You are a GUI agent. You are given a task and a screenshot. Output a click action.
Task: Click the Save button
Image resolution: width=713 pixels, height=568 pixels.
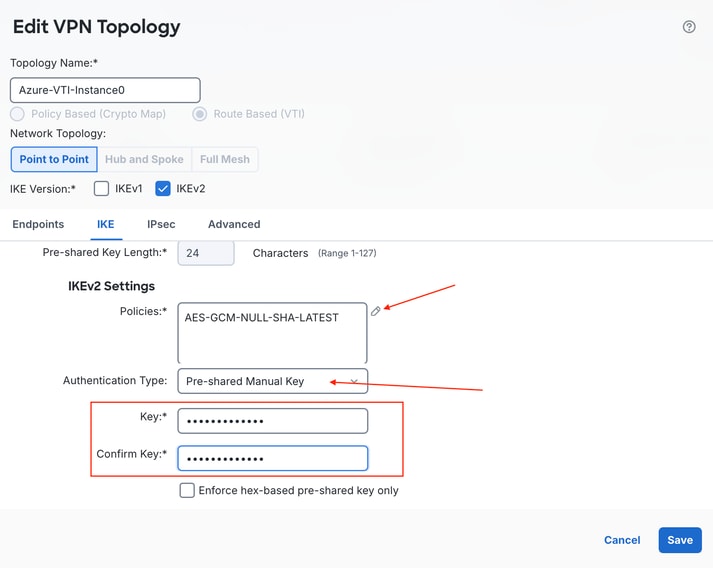680,540
